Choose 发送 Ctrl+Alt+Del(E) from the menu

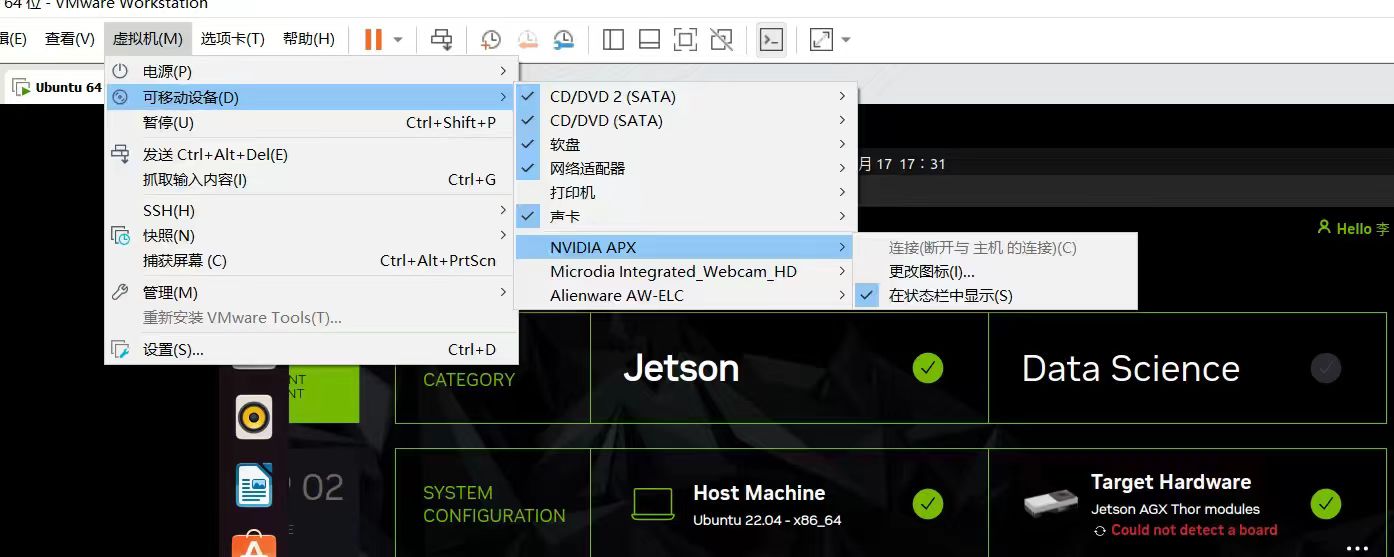pyautogui.click(x=311, y=155)
